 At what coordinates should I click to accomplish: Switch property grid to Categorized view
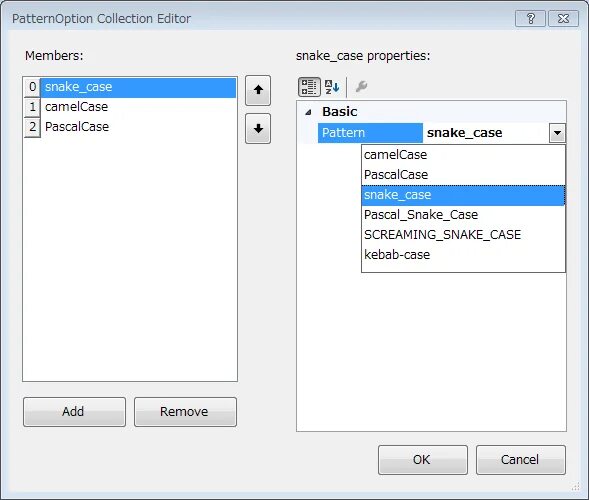click(x=309, y=87)
